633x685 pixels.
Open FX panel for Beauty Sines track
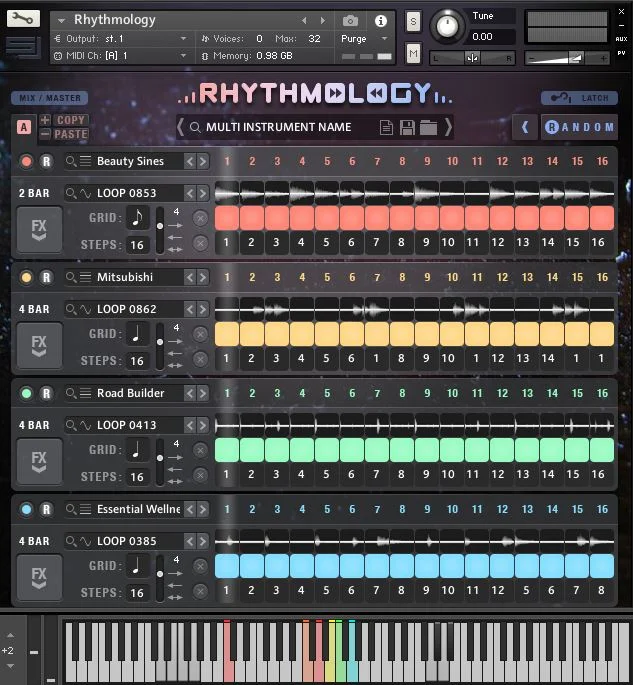pyautogui.click(x=39, y=230)
